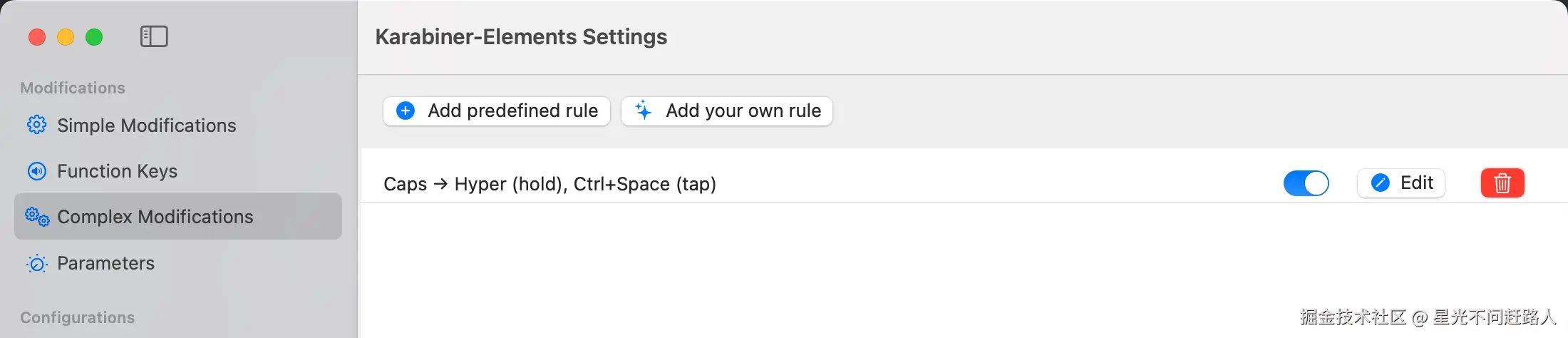Click the Edit button label for the rule
Screen dimensions: 1568x338
click(1416, 183)
